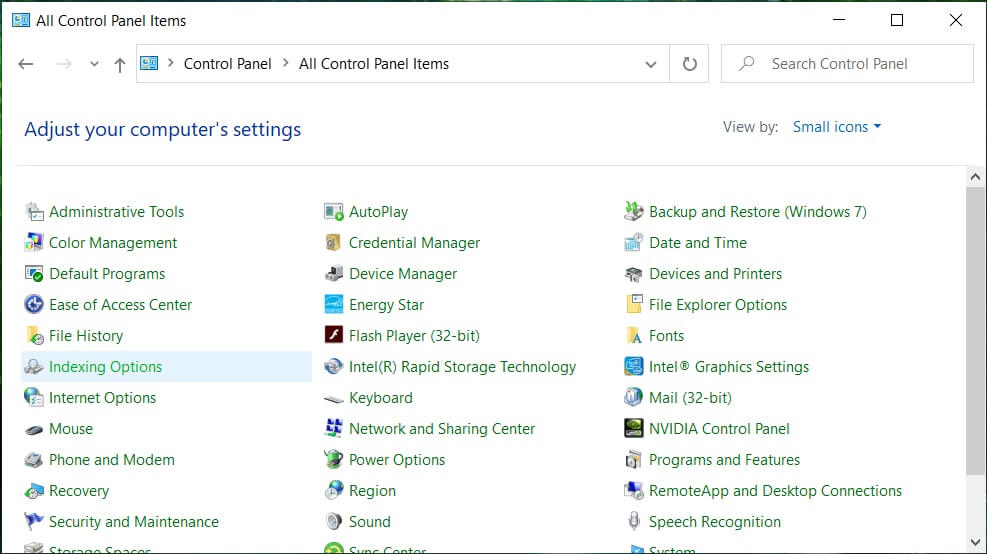
Task: Click the Indexing Options icon
Action: (34, 366)
